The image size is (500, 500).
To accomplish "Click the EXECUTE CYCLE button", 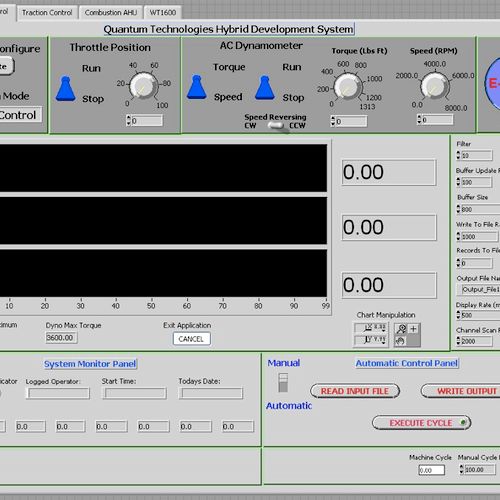I will tap(421, 423).
